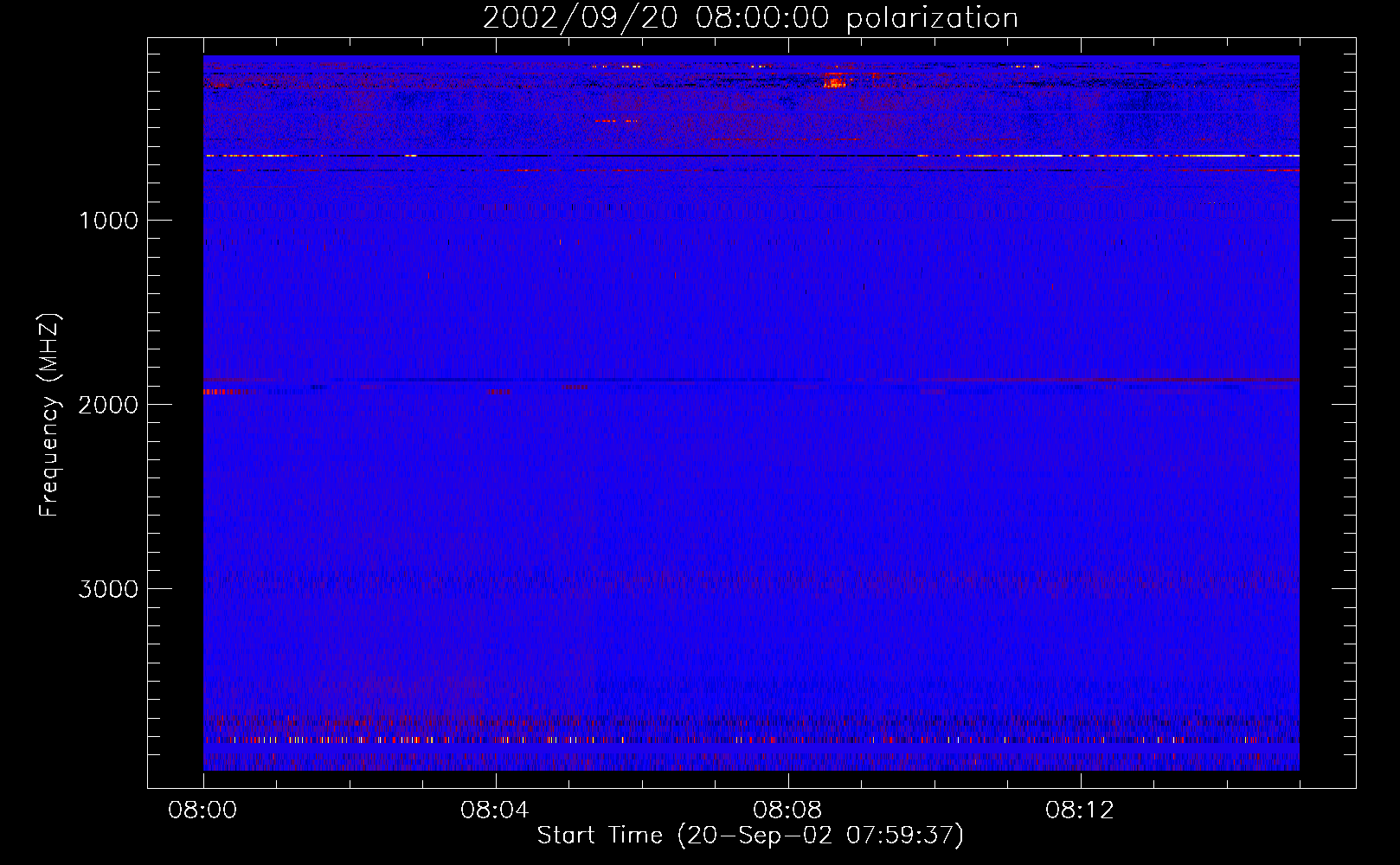The width and height of the screenshot is (1400, 865).
Task: Click the 'Start Time (20-Sep-02 07:59:37)' label
Action: click(750, 836)
